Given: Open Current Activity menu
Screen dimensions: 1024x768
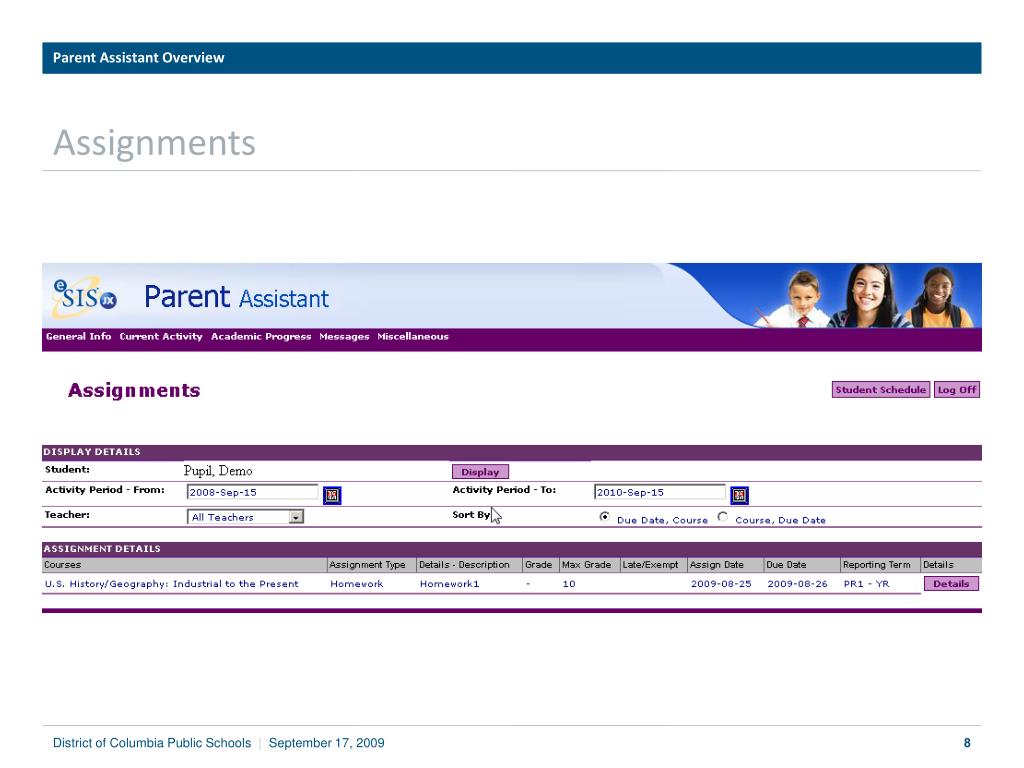Looking at the screenshot, I should (x=161, y=336).
